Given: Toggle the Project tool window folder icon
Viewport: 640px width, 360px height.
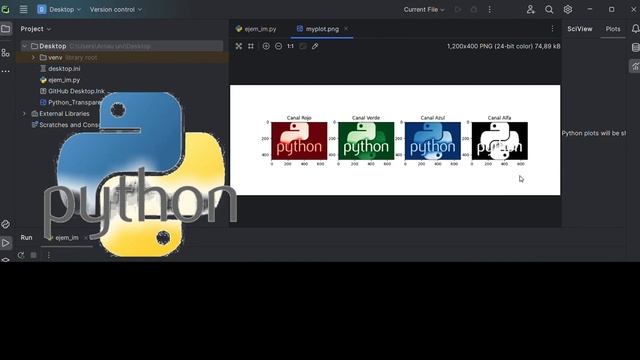Looking at the screenshot, I should point(6,29).
